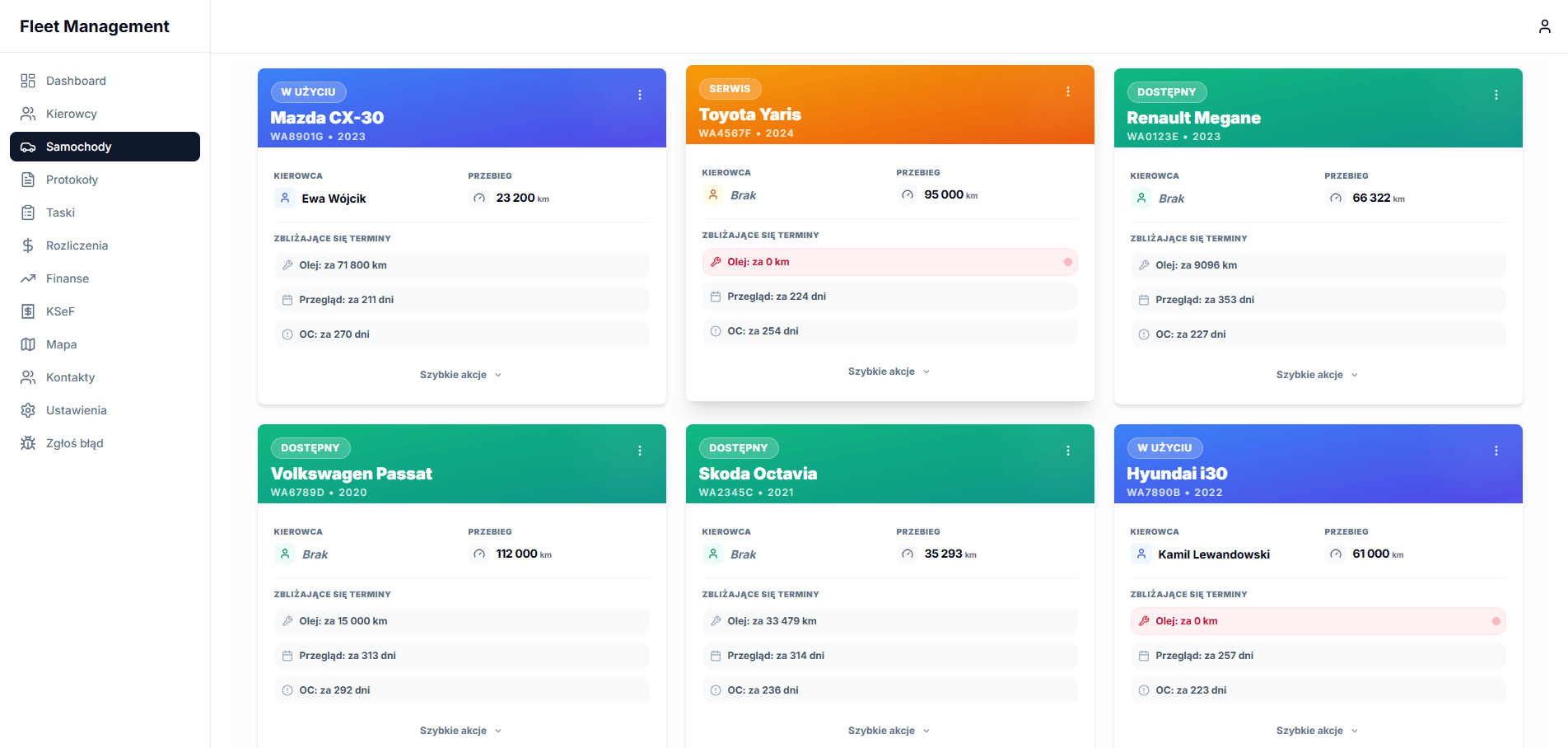Image resolution: width=1568 pixels, height=748 pixels.
Task: Click the wrench icon on Toyota Yaris oil alert
Action: (716, 262)
